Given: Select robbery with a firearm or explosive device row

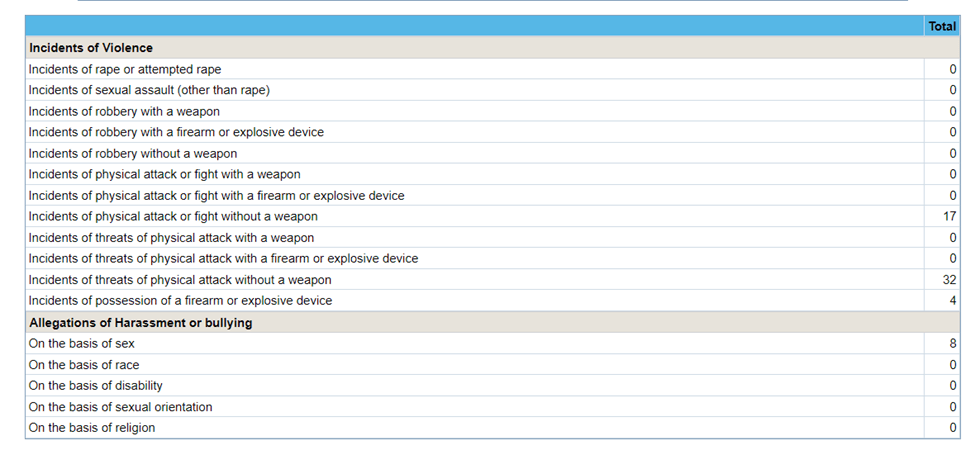Looking at the screenshot, I should 176,132.
